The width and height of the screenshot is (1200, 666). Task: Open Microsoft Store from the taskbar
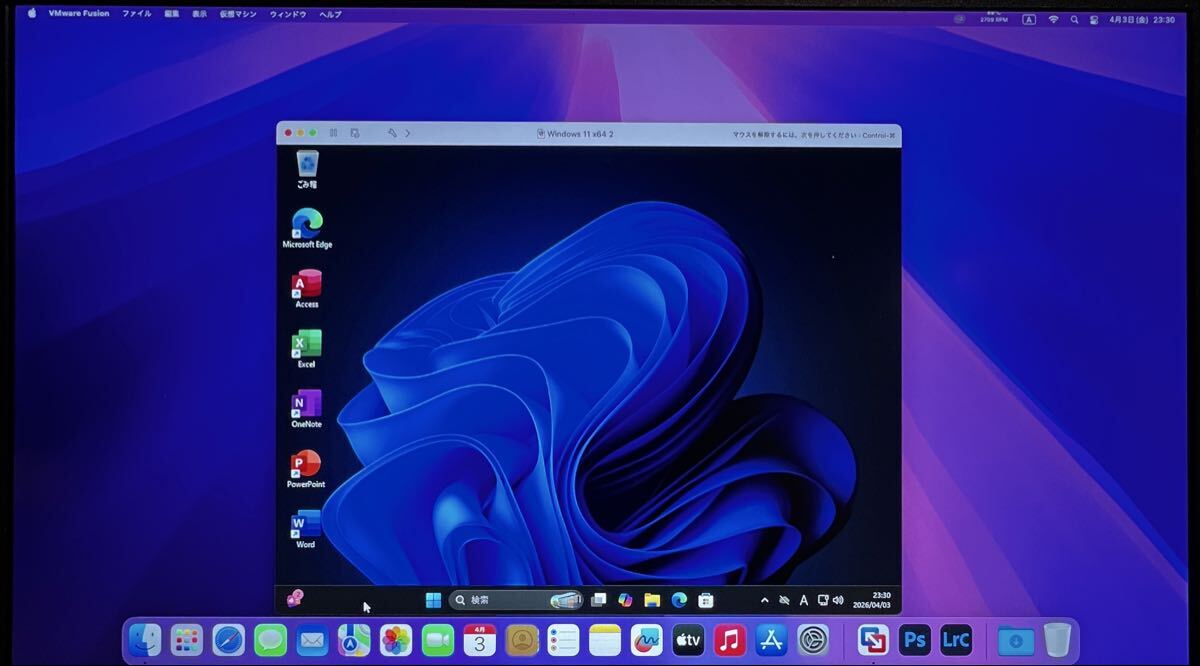[706, 600]
